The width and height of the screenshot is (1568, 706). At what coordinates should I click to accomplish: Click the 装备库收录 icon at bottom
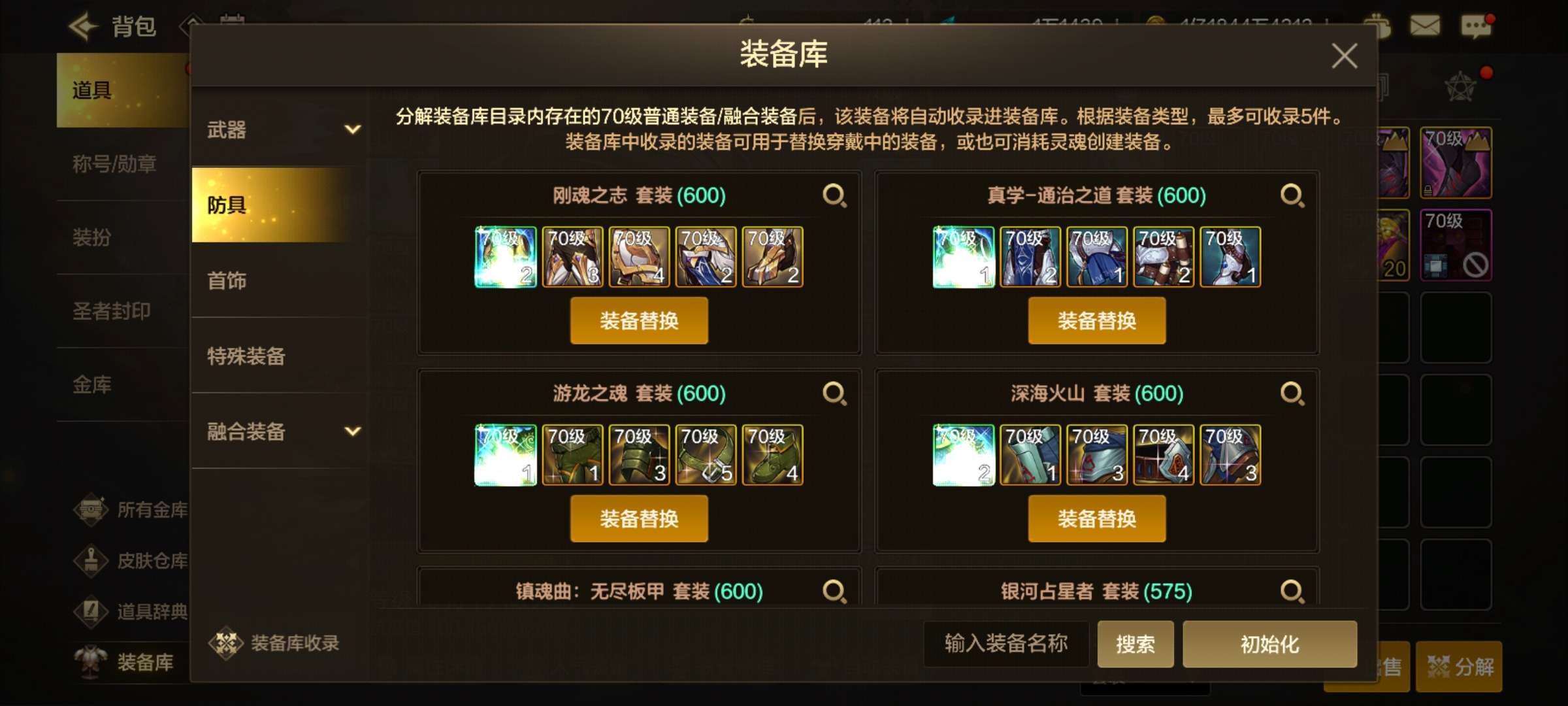[226, 643]
